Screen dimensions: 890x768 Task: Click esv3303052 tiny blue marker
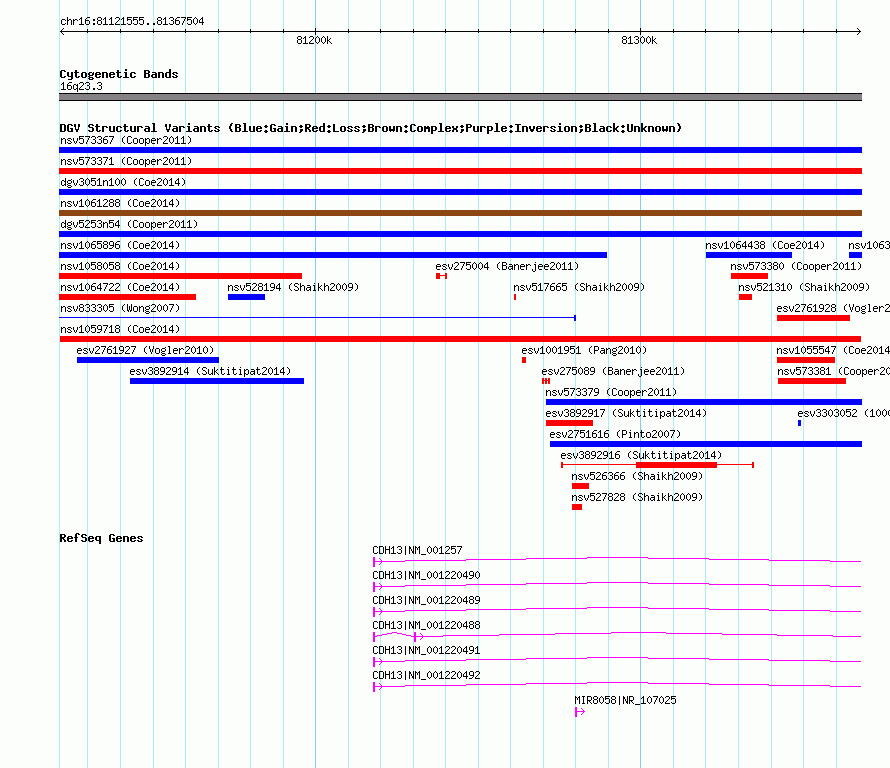(x=800, y=423)
